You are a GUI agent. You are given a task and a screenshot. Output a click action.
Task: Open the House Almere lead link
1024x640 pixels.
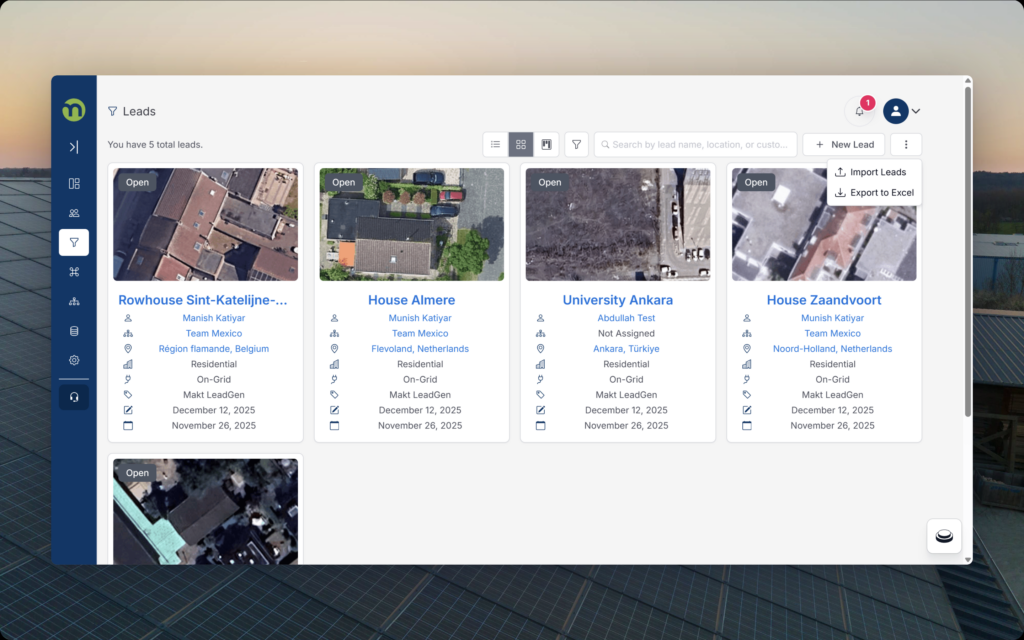click(411, 300)
